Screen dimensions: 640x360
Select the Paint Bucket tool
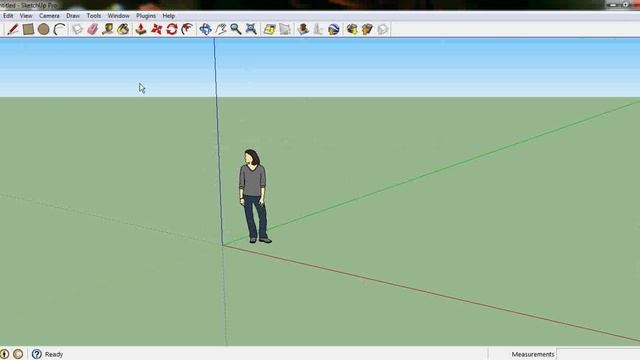[123, 29]
